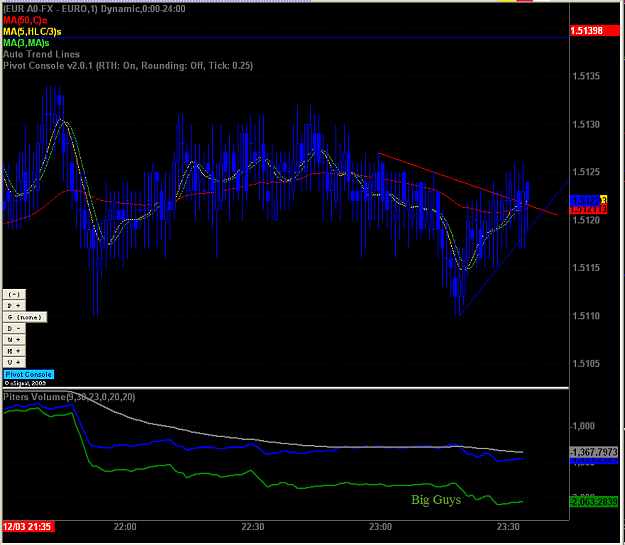
Task: Click the 1.5135 price axis label
Action: [x=586, y=76]
